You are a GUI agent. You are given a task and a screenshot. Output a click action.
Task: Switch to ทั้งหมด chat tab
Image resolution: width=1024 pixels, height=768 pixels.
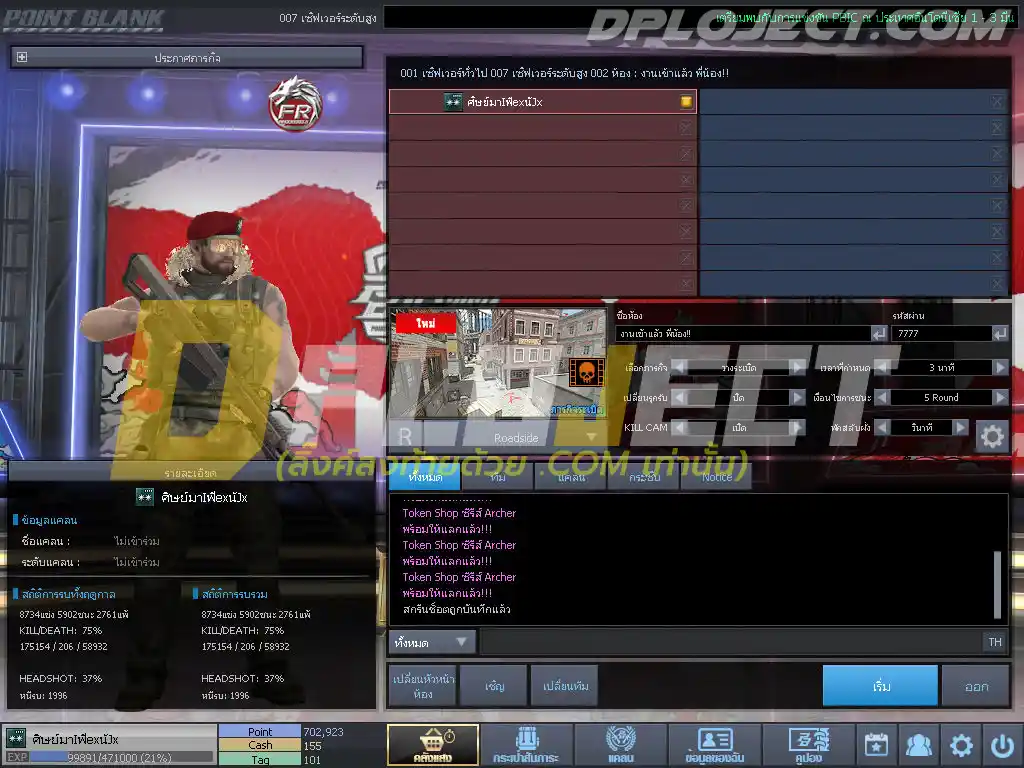425,477
